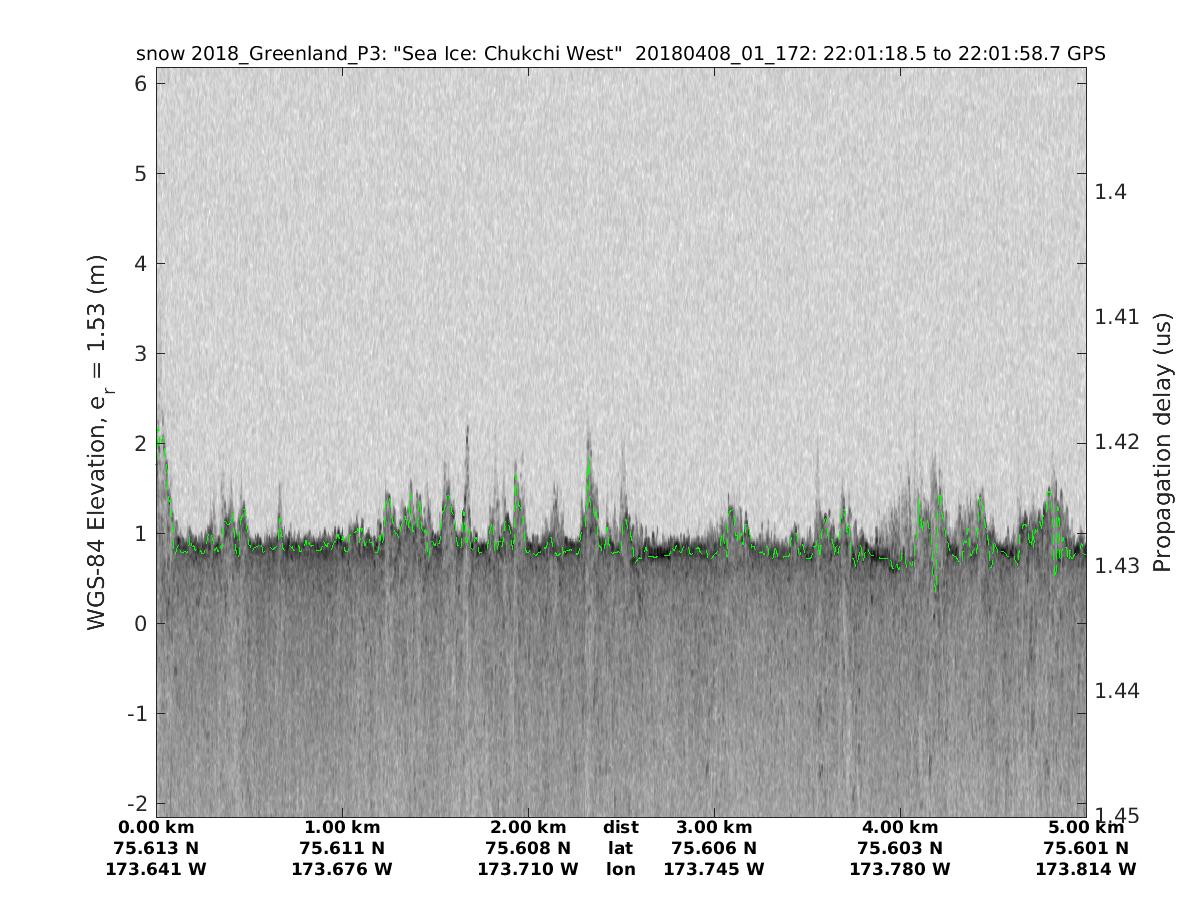Click the 3.00 km distance tick label
Screen dimensions: 1200x900
tap(714, 827)
